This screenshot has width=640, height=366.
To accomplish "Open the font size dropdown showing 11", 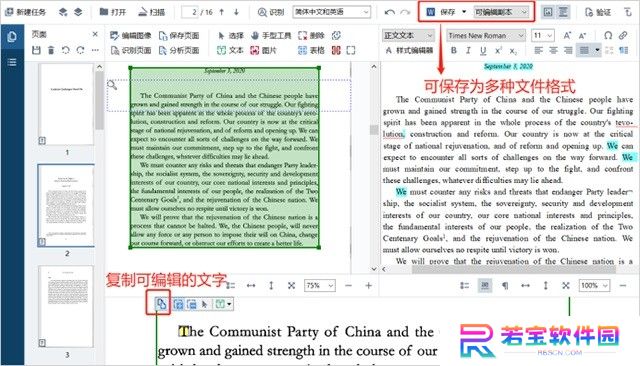I will tap(543, 36).
